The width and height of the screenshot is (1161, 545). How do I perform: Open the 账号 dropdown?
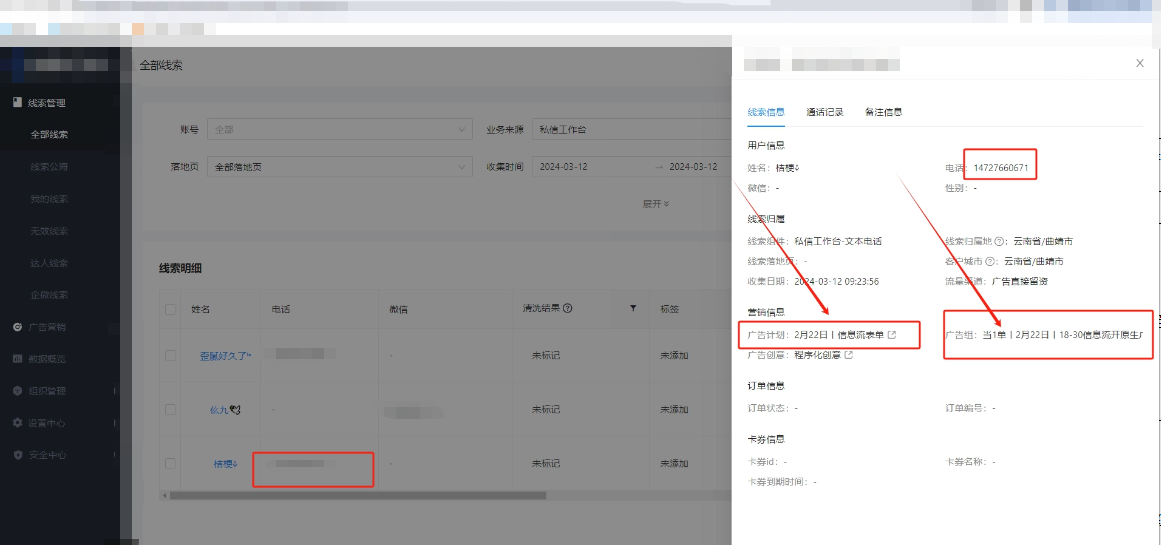(340, 129)
